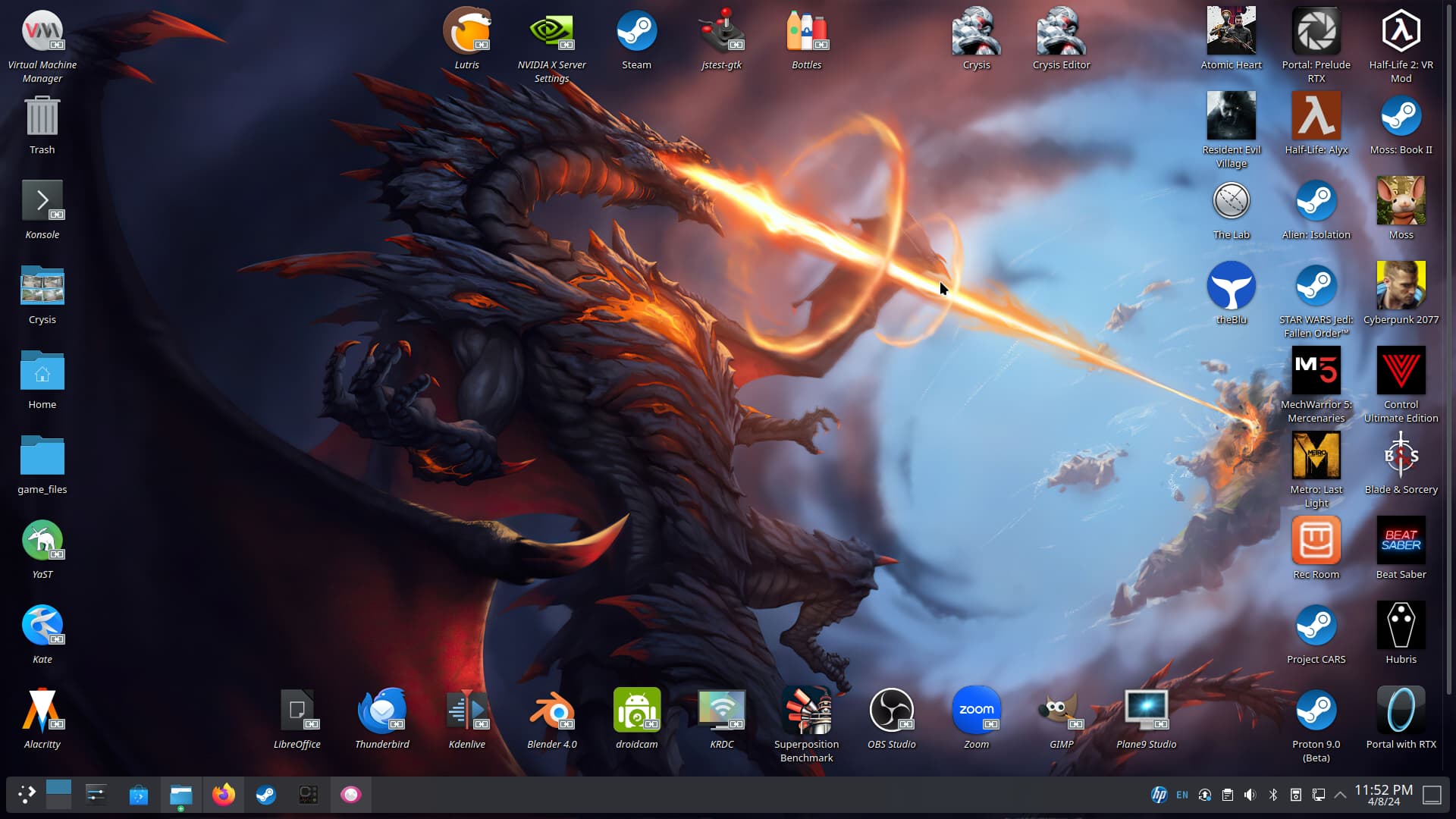Image resolution: width=1456 pixels, height=819 pixels.
Task: Launch Blender 4.0 from the desktop
Action: (551, 711)
